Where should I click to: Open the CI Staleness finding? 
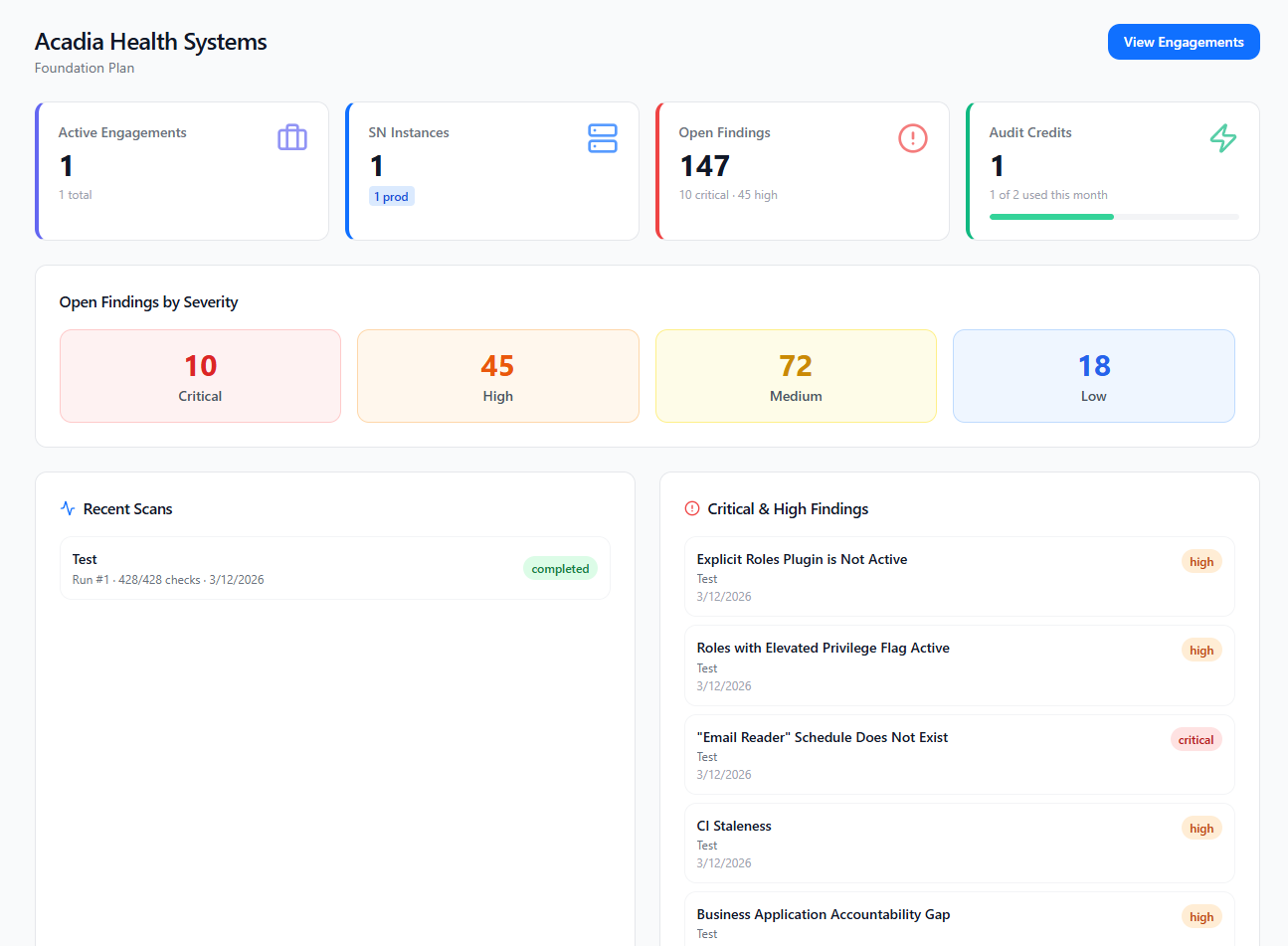point(734,826)
